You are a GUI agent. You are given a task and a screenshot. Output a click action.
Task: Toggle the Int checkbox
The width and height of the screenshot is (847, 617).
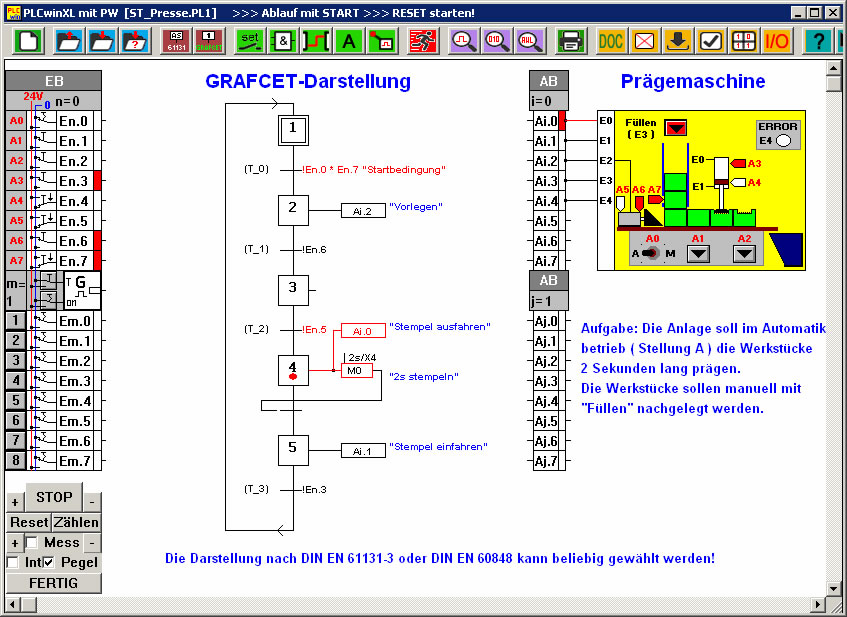(13, 563)
